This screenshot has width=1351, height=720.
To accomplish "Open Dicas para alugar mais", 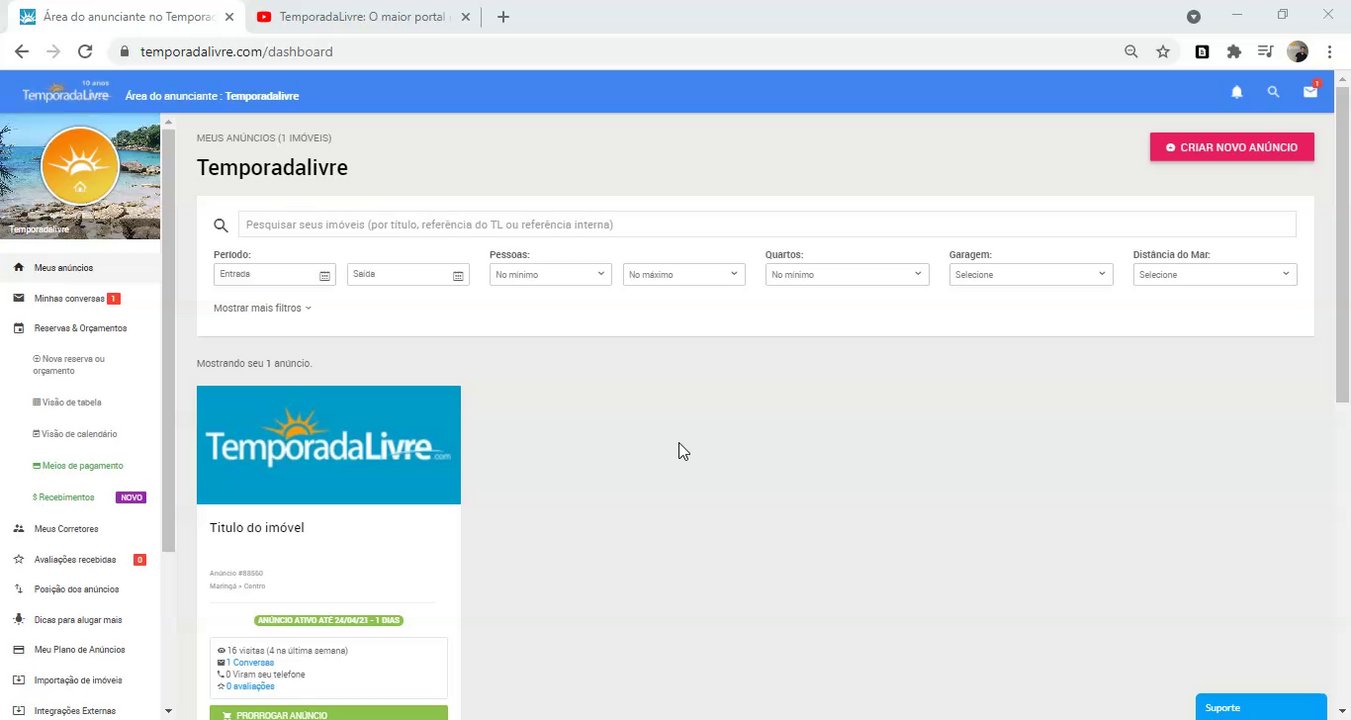I will point(80,620).
